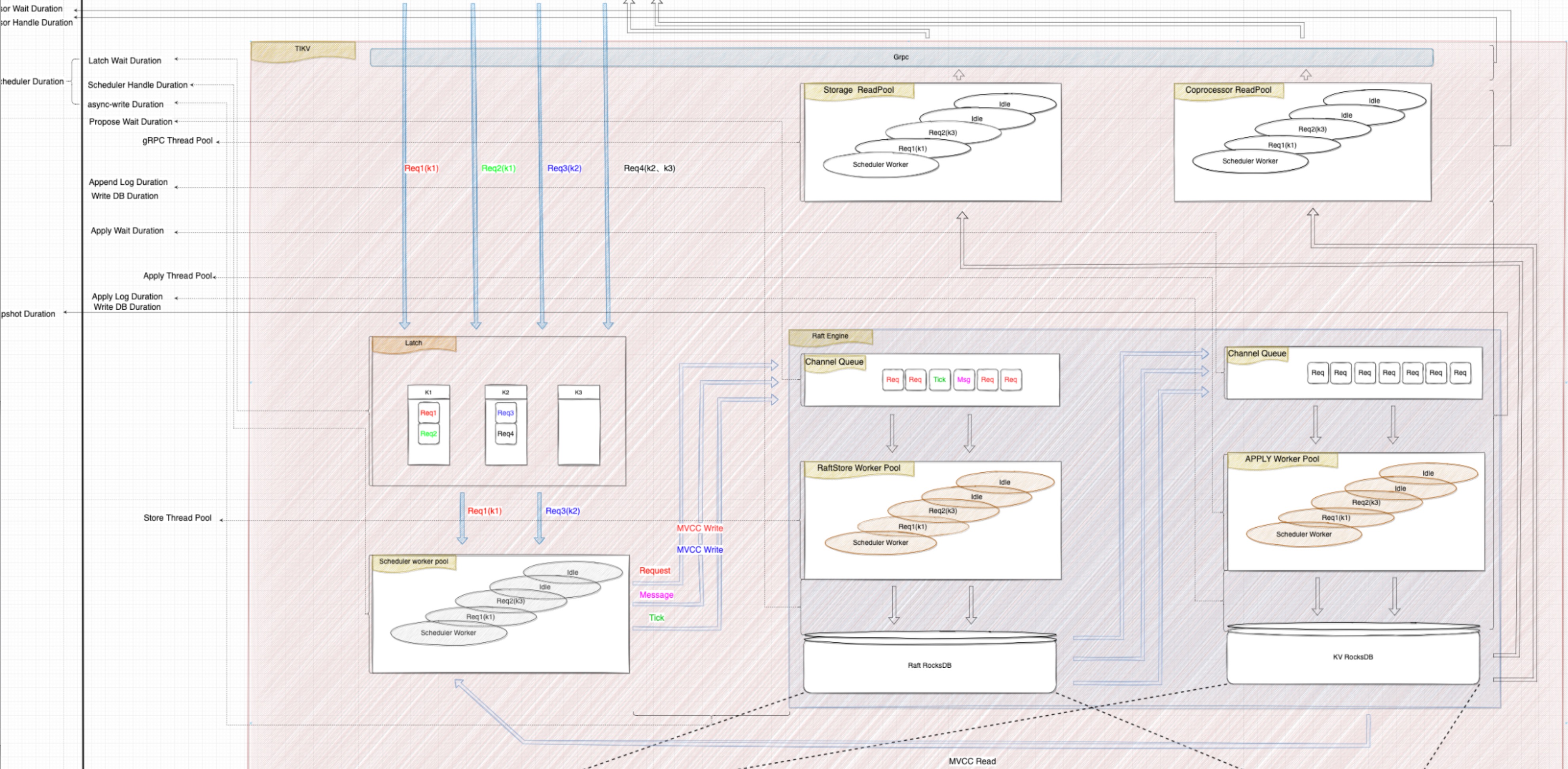Screen dimensions: 1568x769
Task: Select the Coprocessor ReadPool title label
Action: (1228, 90)
